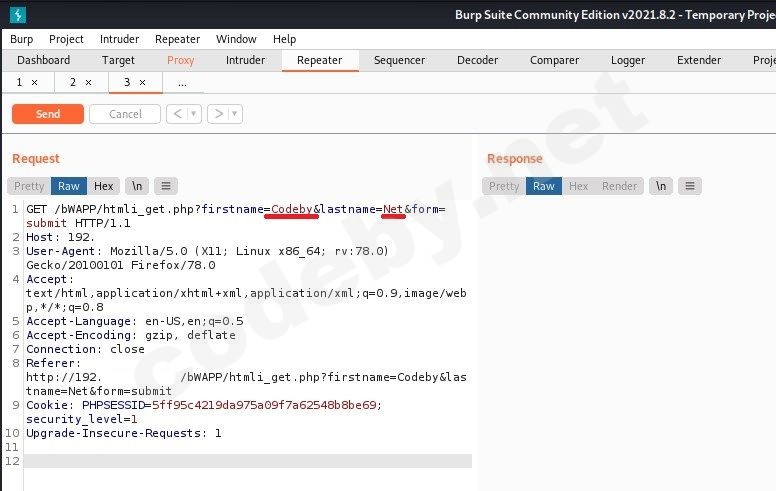The image size is (776, 491).
Task: Switch request view to Raw
Action: (69, 186)
